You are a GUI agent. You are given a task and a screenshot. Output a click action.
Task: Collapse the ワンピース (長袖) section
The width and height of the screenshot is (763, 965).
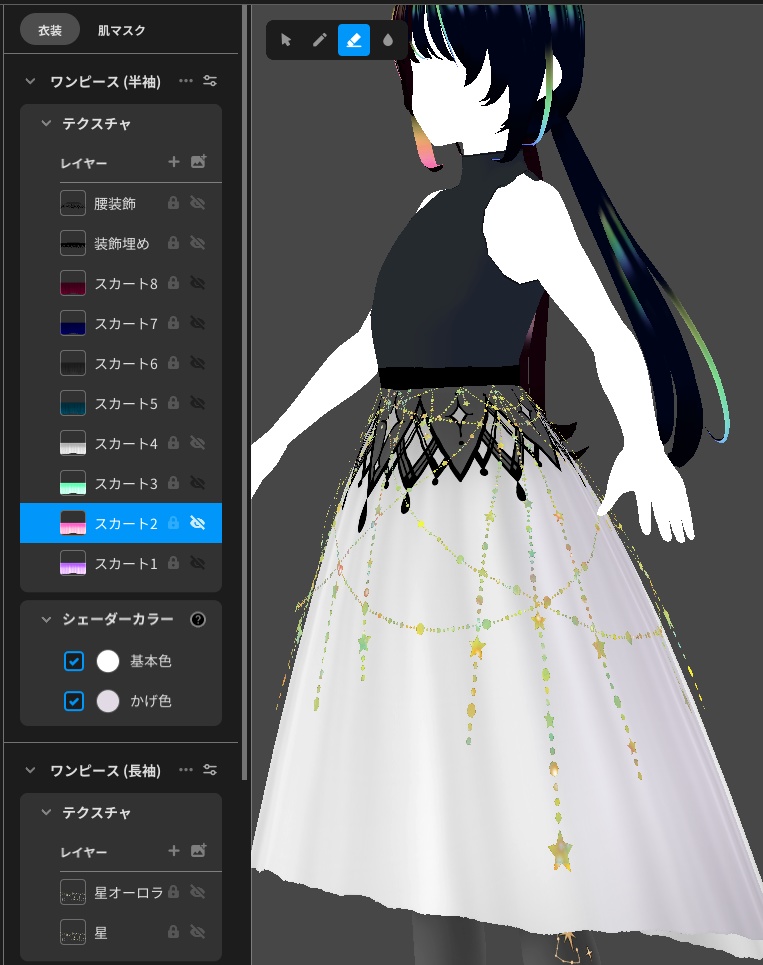[30, 770]
